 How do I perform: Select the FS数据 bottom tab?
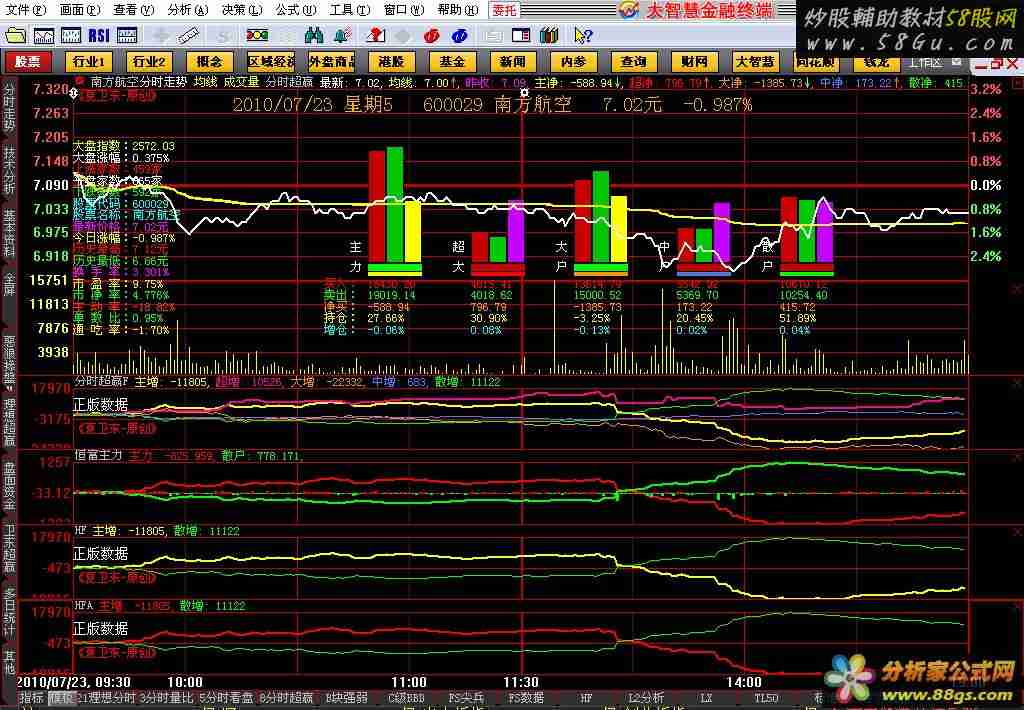(526, 698)
